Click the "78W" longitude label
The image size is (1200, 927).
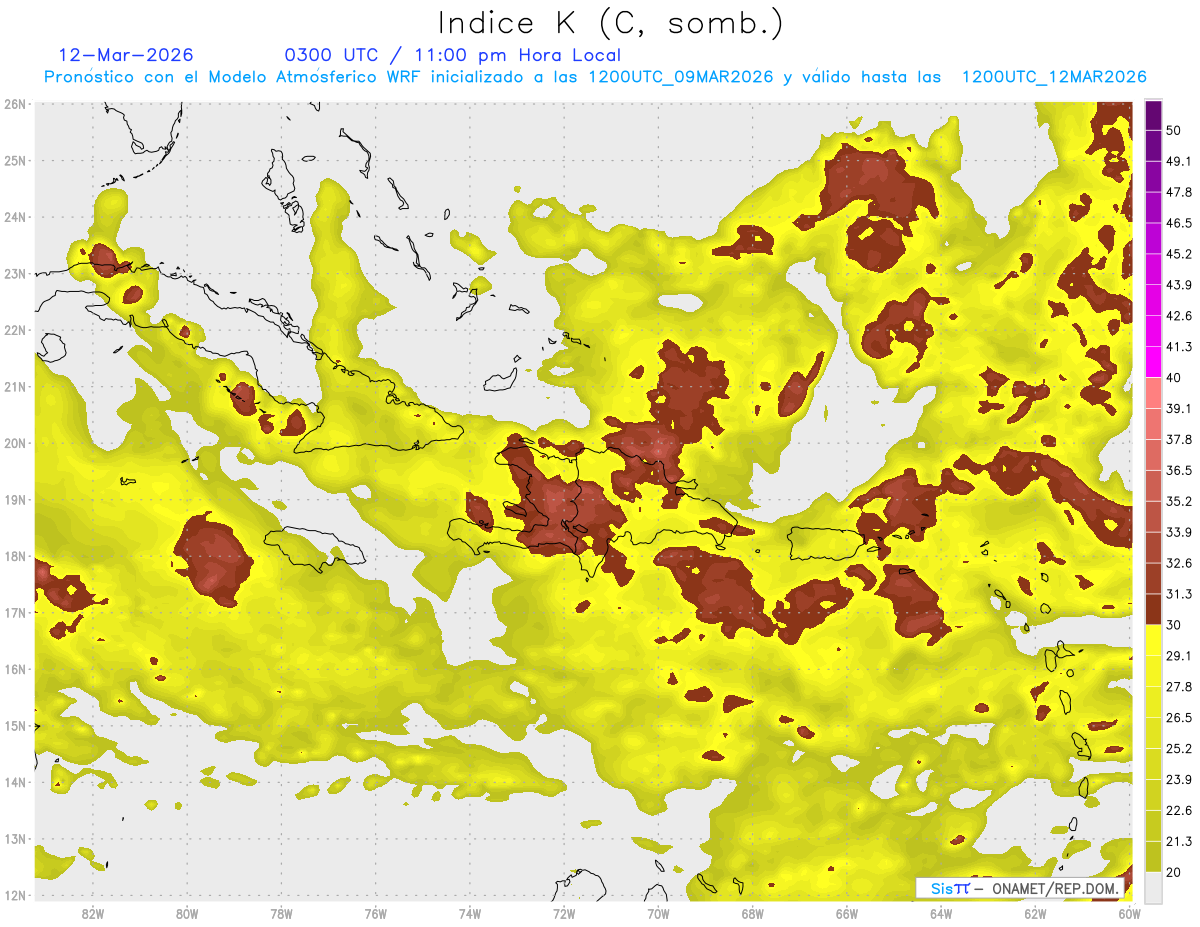281,913
